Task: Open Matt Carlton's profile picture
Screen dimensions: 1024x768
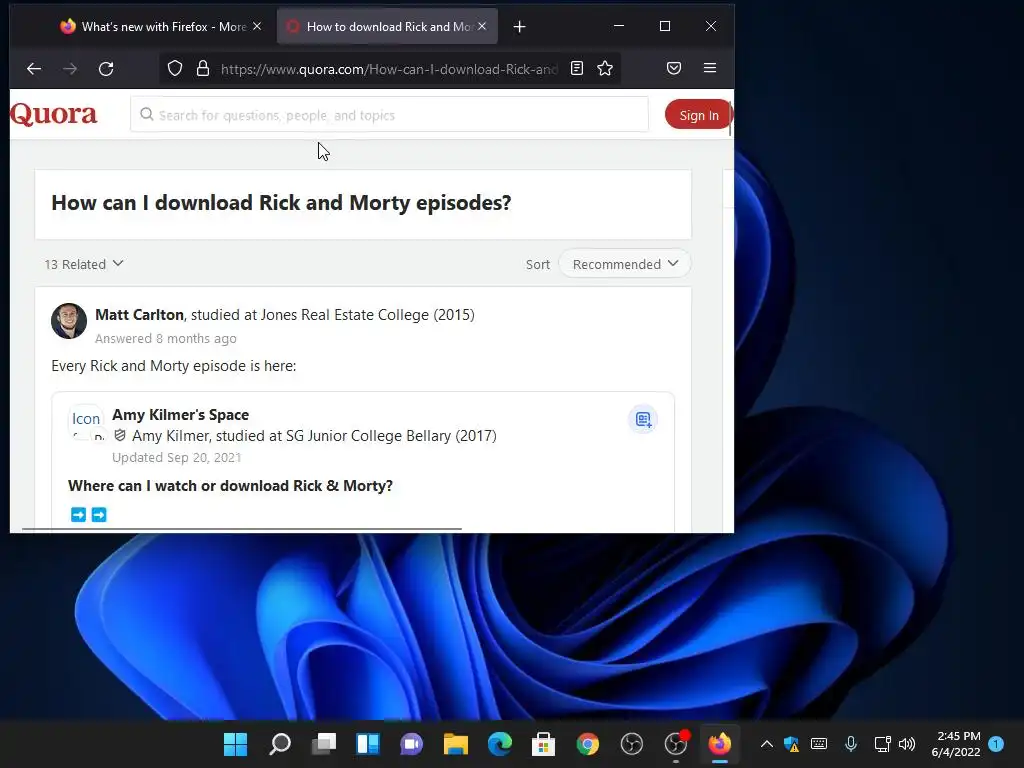Action: (69, 321)
